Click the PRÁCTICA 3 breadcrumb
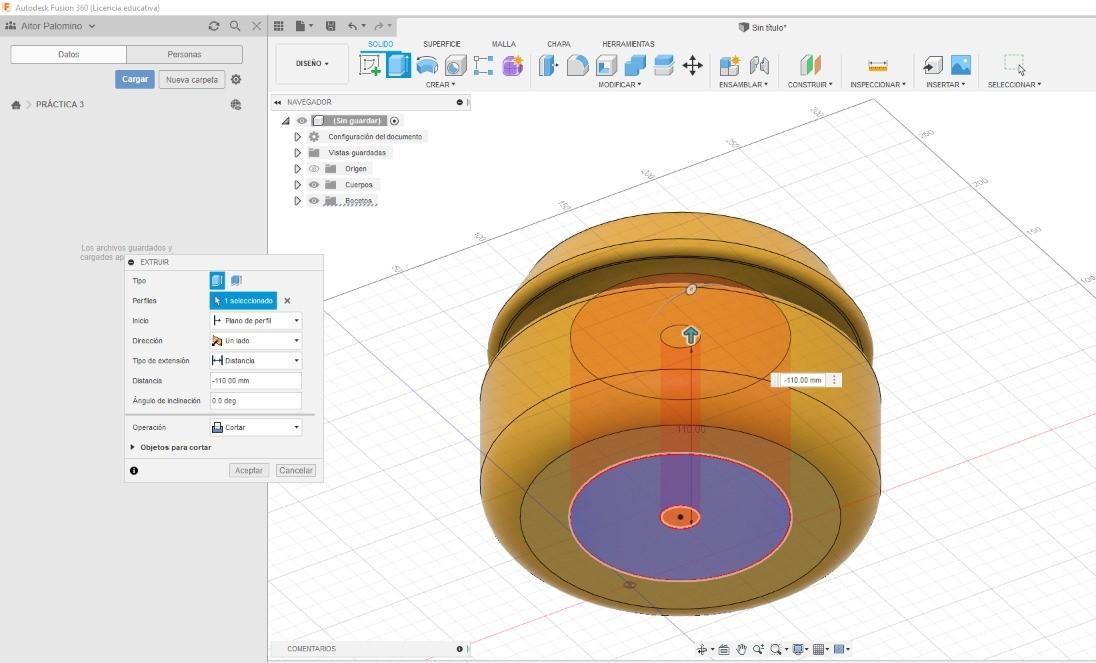The height and width of the screenshot is (663, 1096). [60, 104]
